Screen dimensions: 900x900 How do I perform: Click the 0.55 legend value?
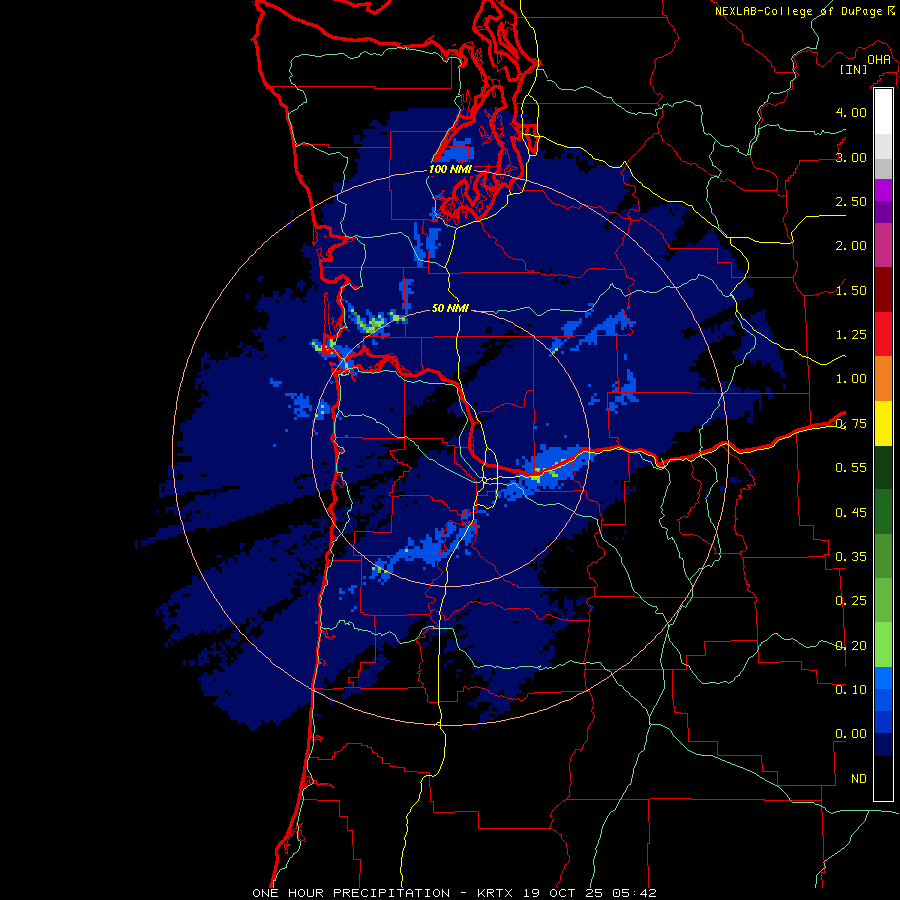click(851, 468)
